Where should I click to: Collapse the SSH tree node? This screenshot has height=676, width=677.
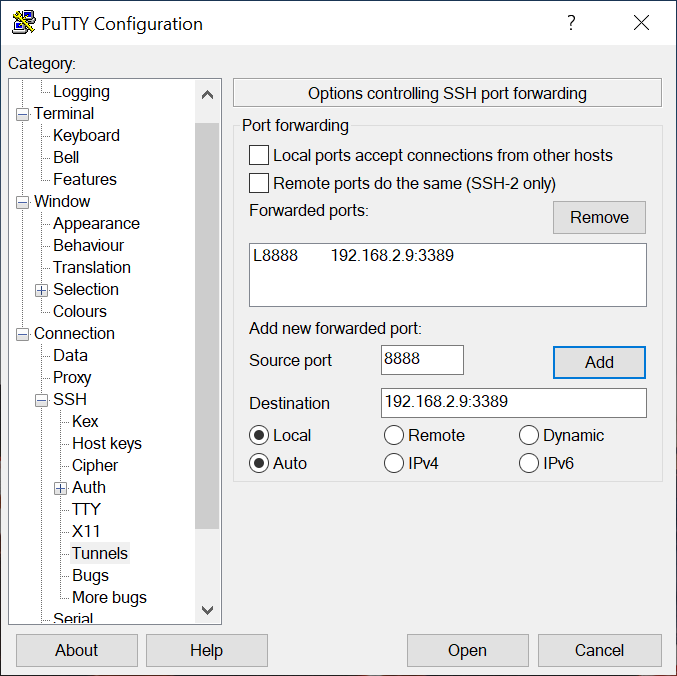point(41,400)
